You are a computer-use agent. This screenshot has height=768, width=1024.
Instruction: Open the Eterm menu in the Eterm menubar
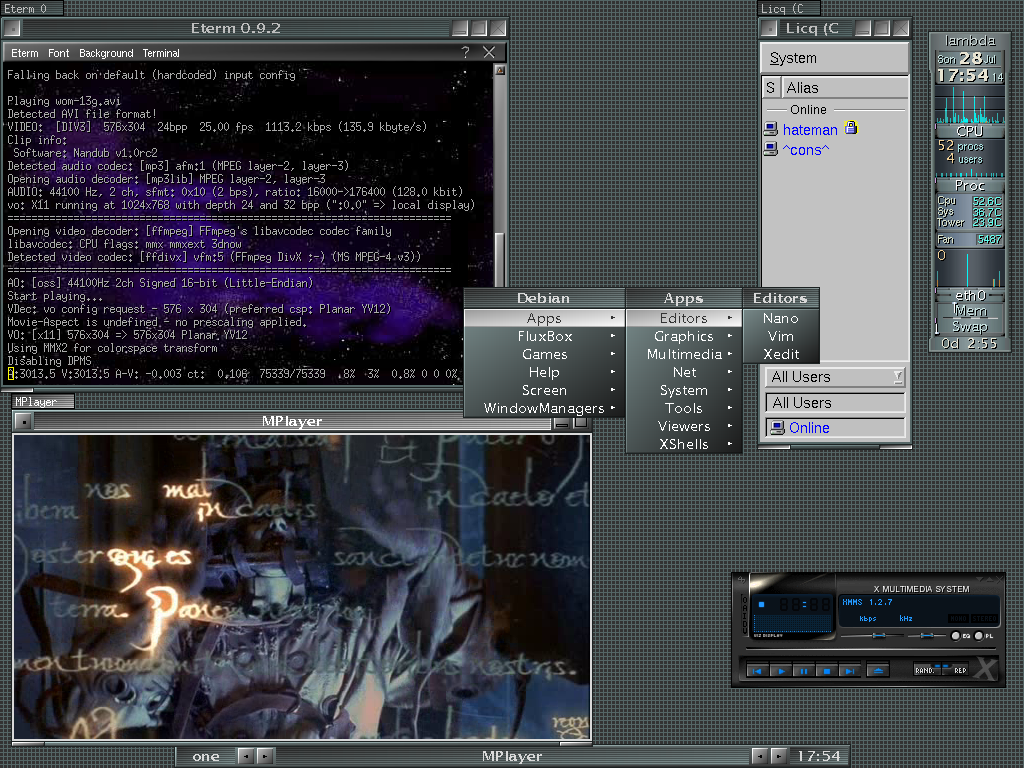coord(25,53)
